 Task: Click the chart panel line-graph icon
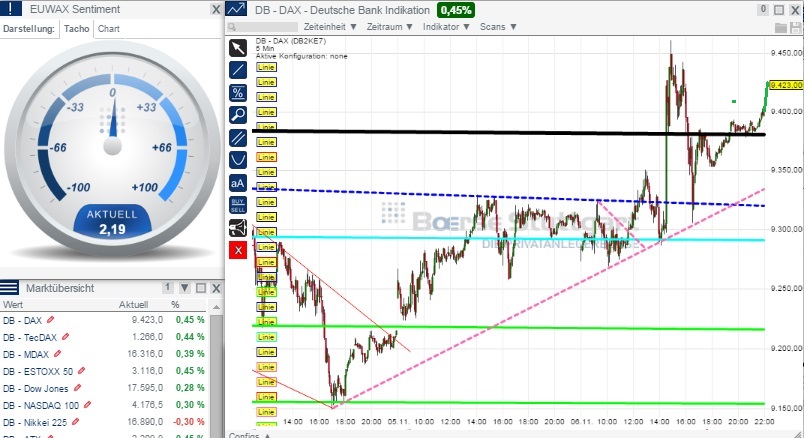click(236, 9)
